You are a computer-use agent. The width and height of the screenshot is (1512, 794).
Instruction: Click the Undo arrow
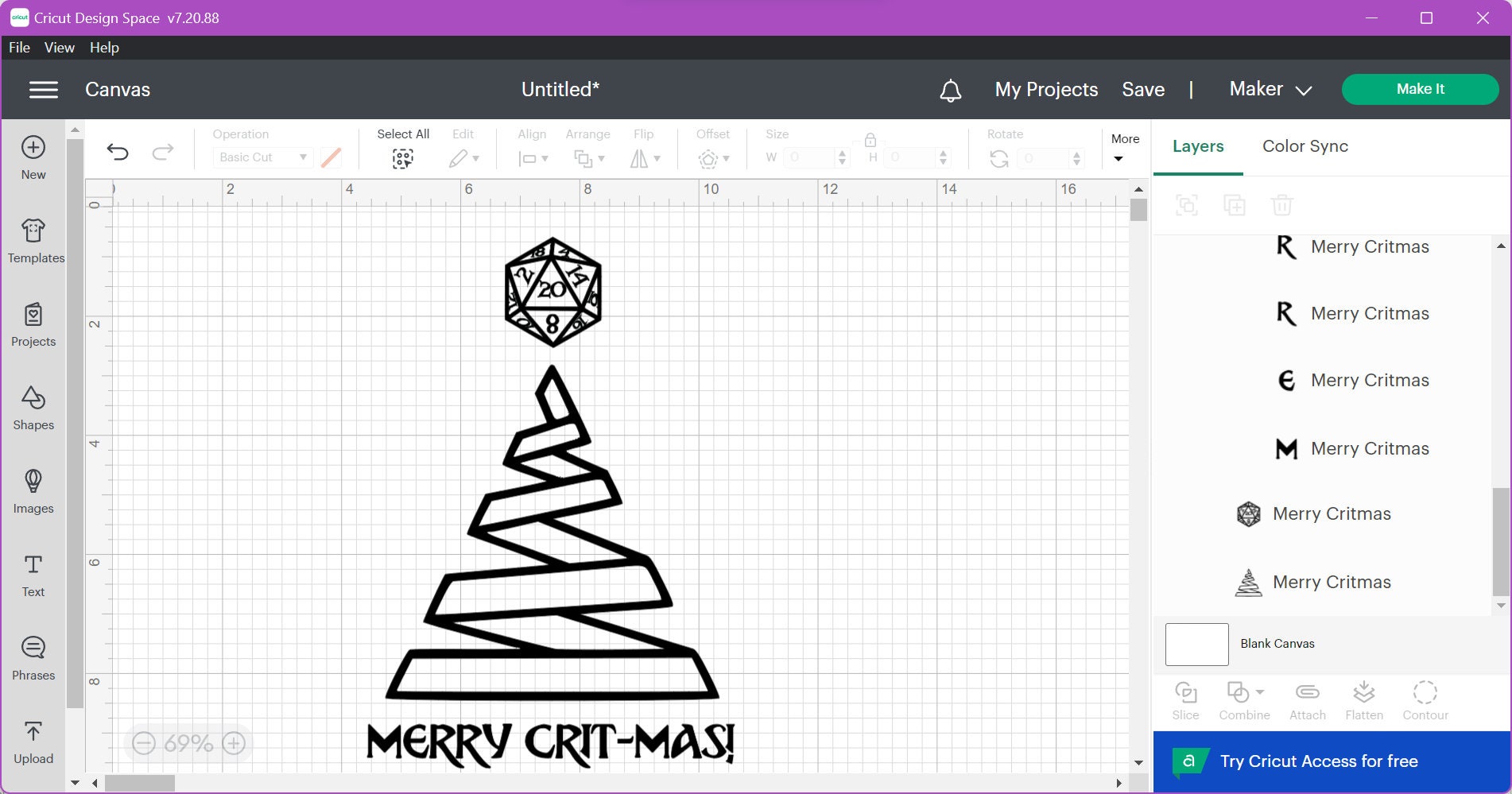118,151
